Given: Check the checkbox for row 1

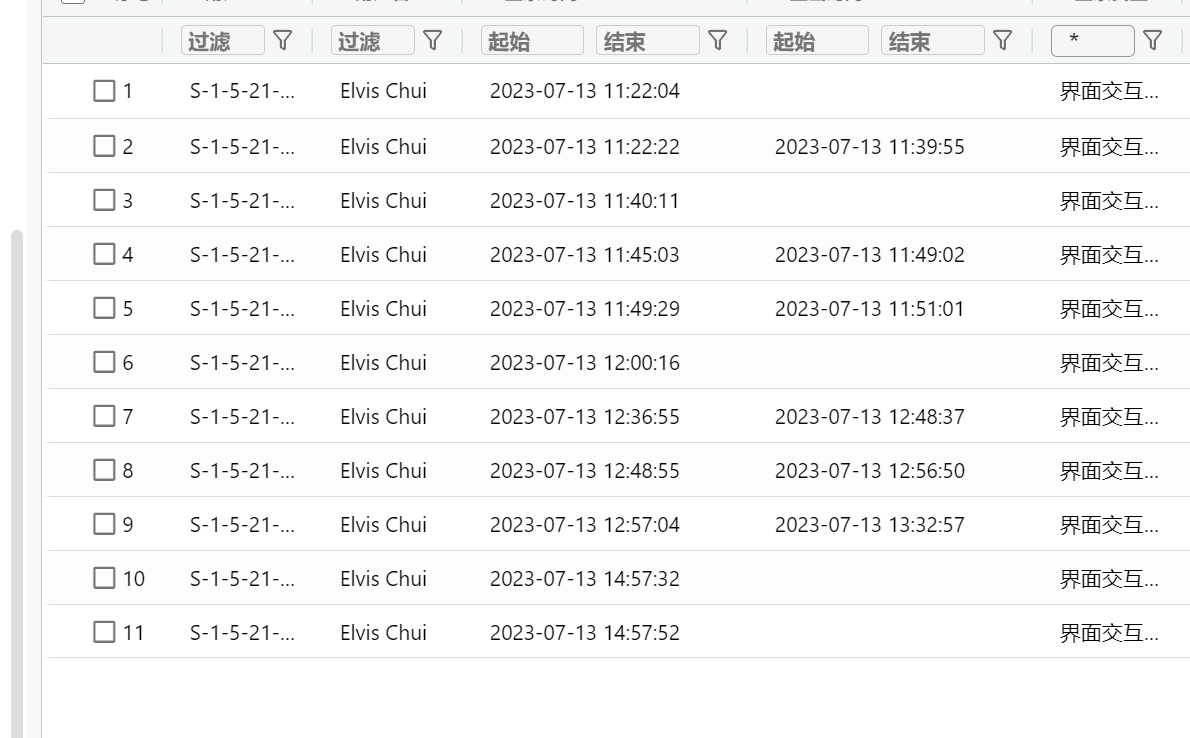Looking at the screenshot, I should (x=104, y=91).
